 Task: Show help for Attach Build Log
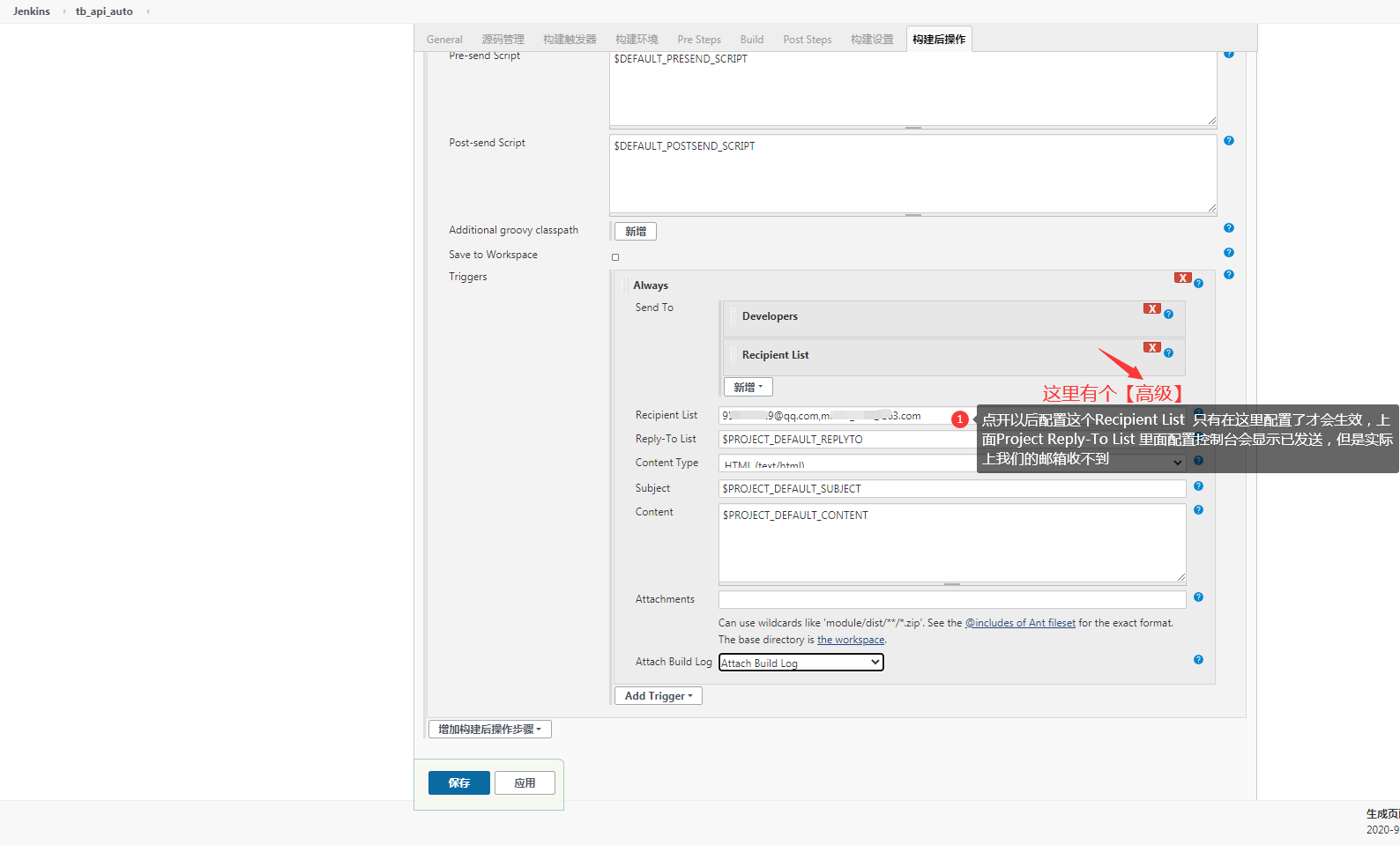click(1198, 660)
